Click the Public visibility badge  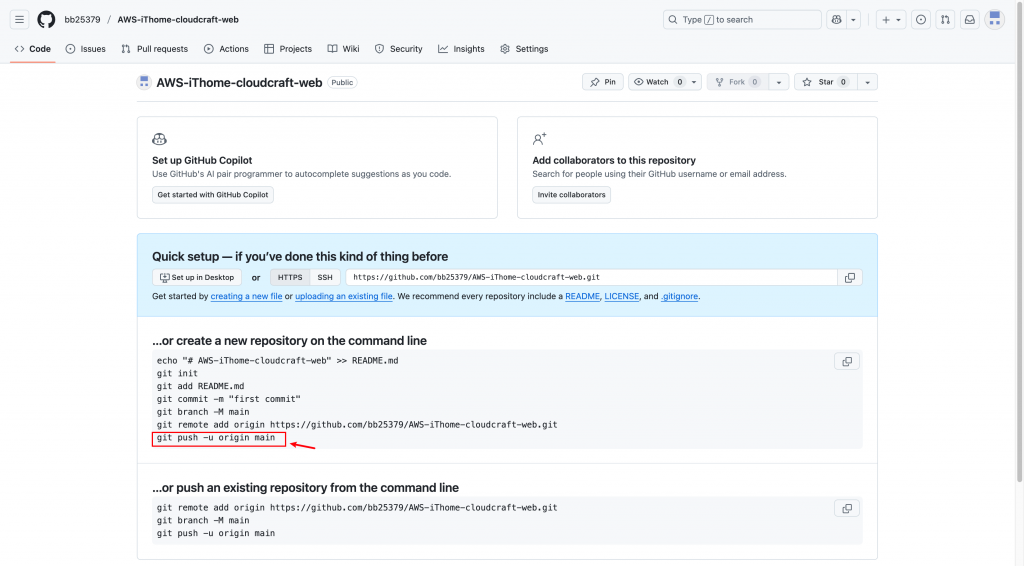point(342,82)
